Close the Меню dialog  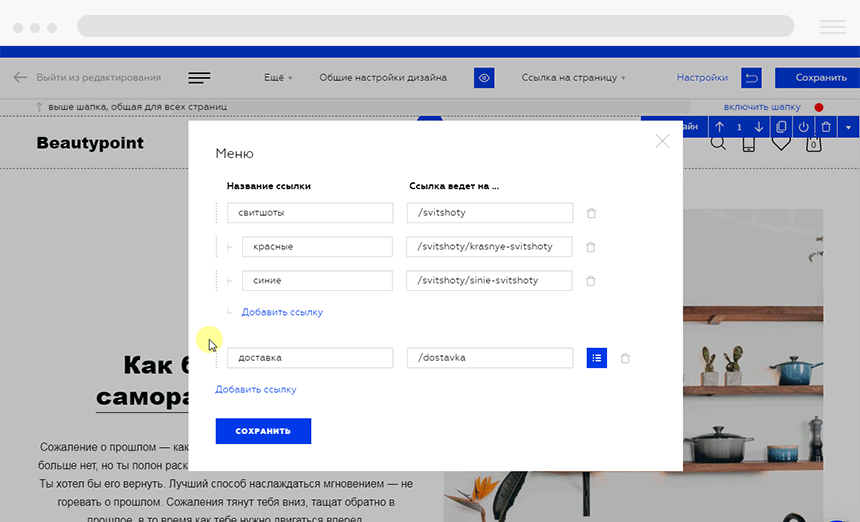click(663, 141)
